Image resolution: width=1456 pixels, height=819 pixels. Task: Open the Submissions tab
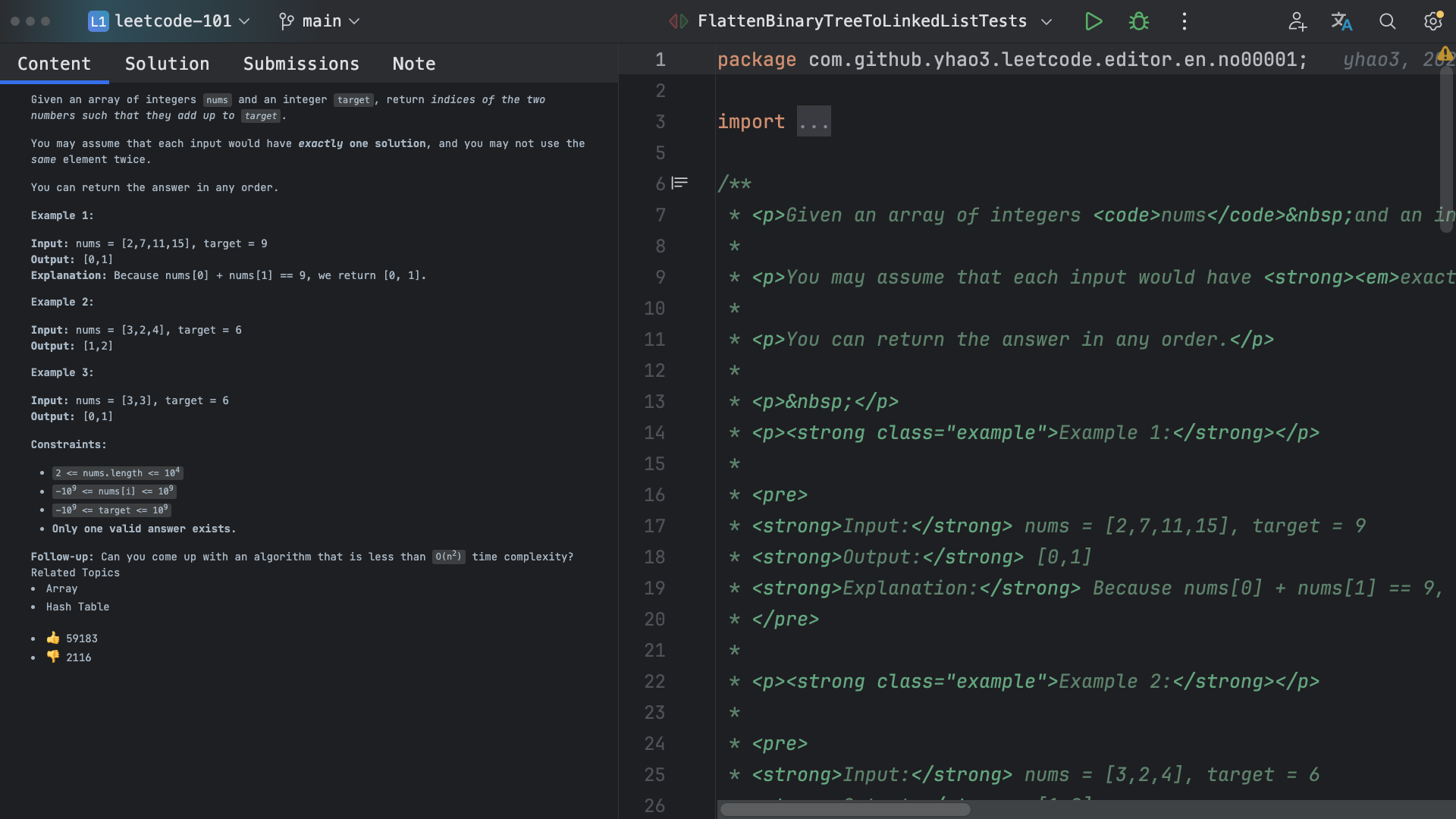[x=301, y=64]
